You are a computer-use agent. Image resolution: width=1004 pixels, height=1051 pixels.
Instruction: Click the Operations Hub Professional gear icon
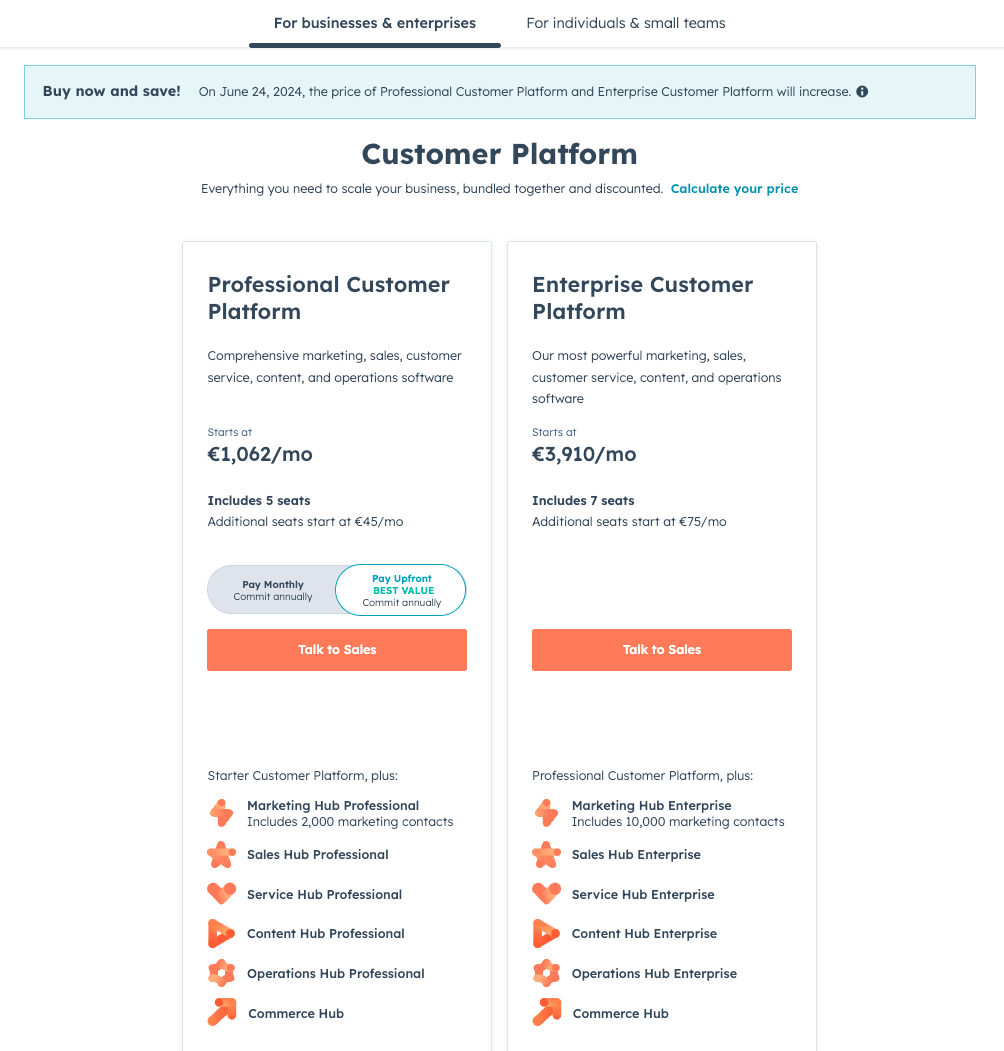point(221,973)
